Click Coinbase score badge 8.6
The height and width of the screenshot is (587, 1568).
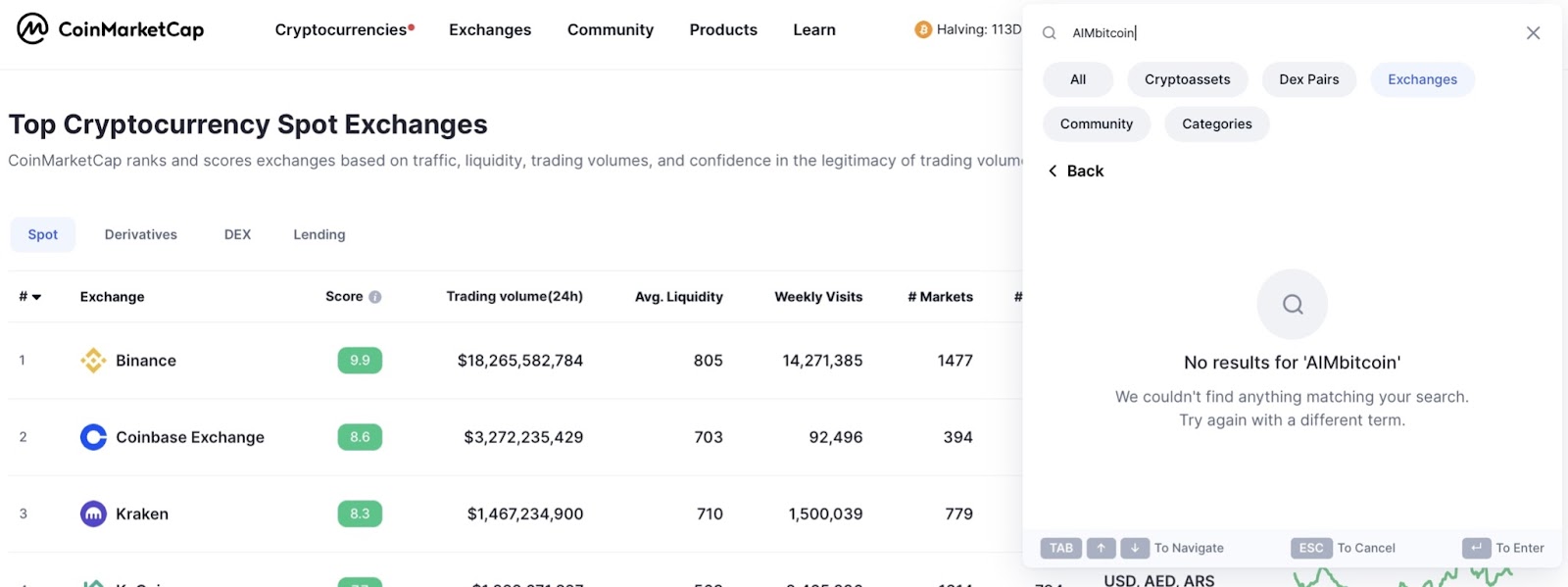360,437
